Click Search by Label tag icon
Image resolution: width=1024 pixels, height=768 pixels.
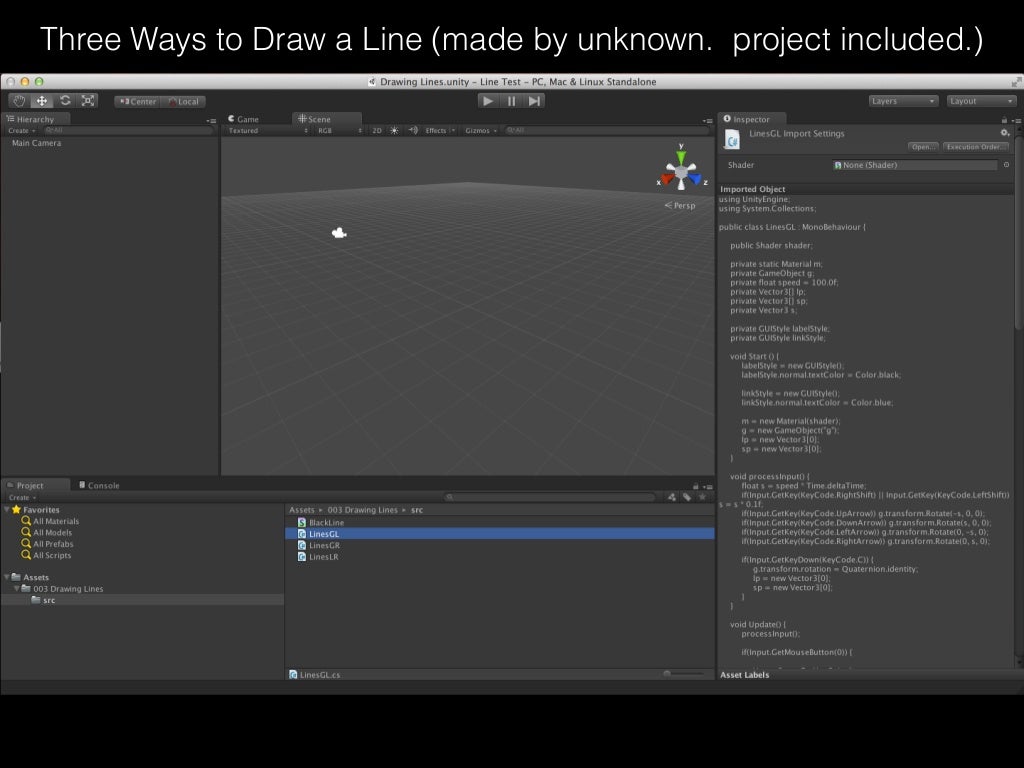(687, 498)
